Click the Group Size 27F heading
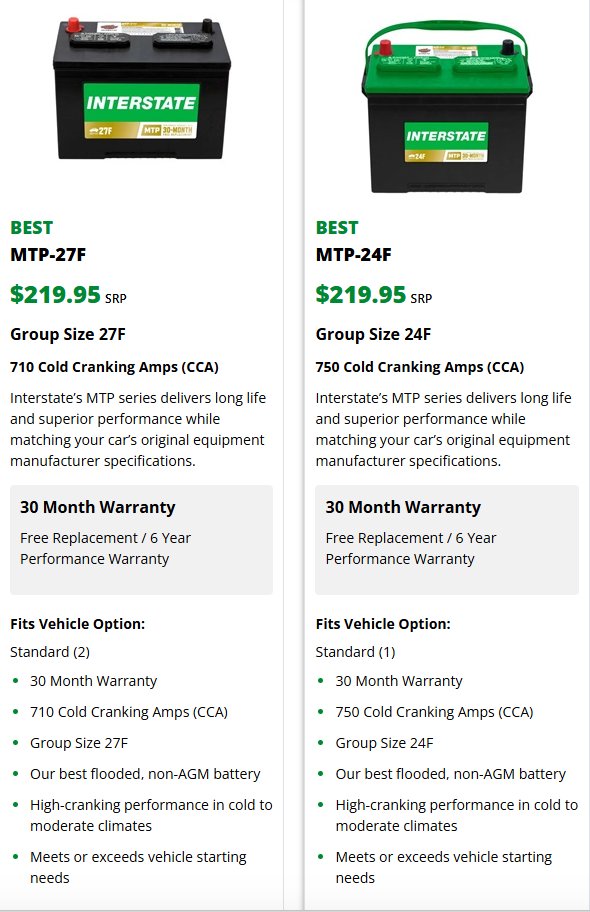Viewport: 590px width, 912px height. [68, 334]
